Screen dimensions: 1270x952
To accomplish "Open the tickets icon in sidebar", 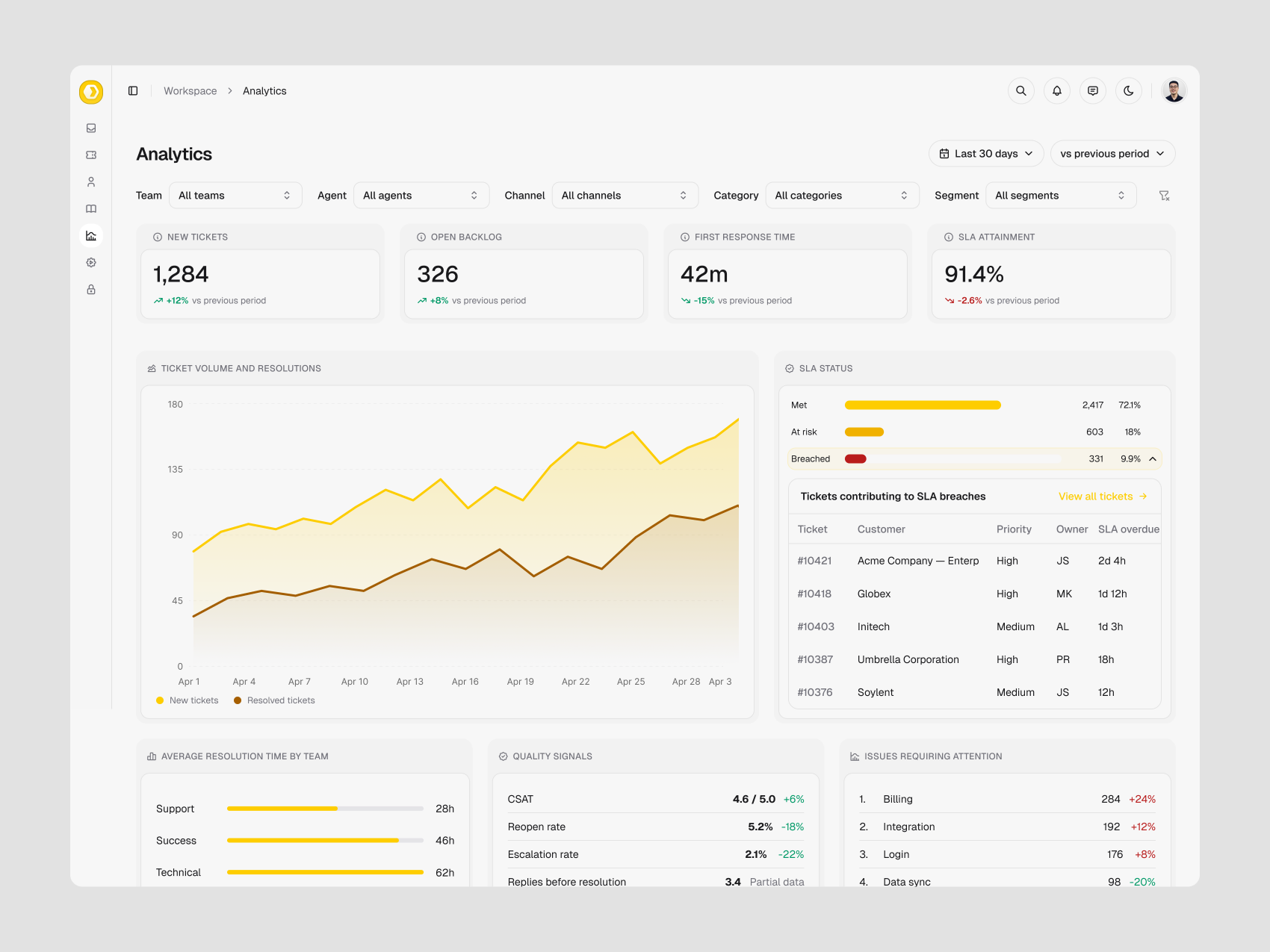I will point(91,155).
